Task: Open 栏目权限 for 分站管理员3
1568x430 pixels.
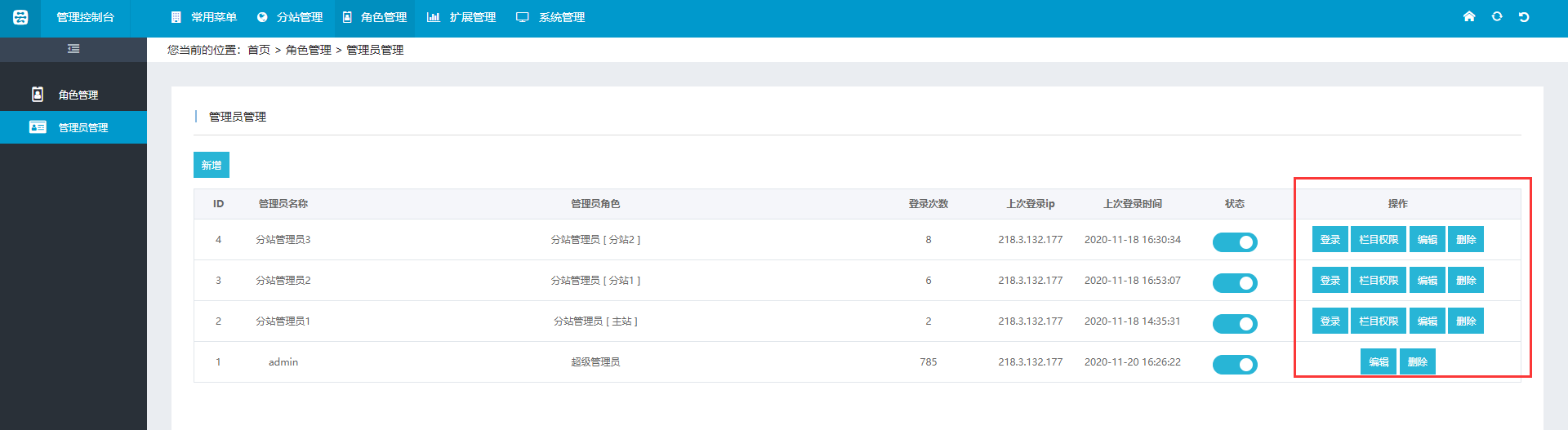Action: pos(1379,239)
